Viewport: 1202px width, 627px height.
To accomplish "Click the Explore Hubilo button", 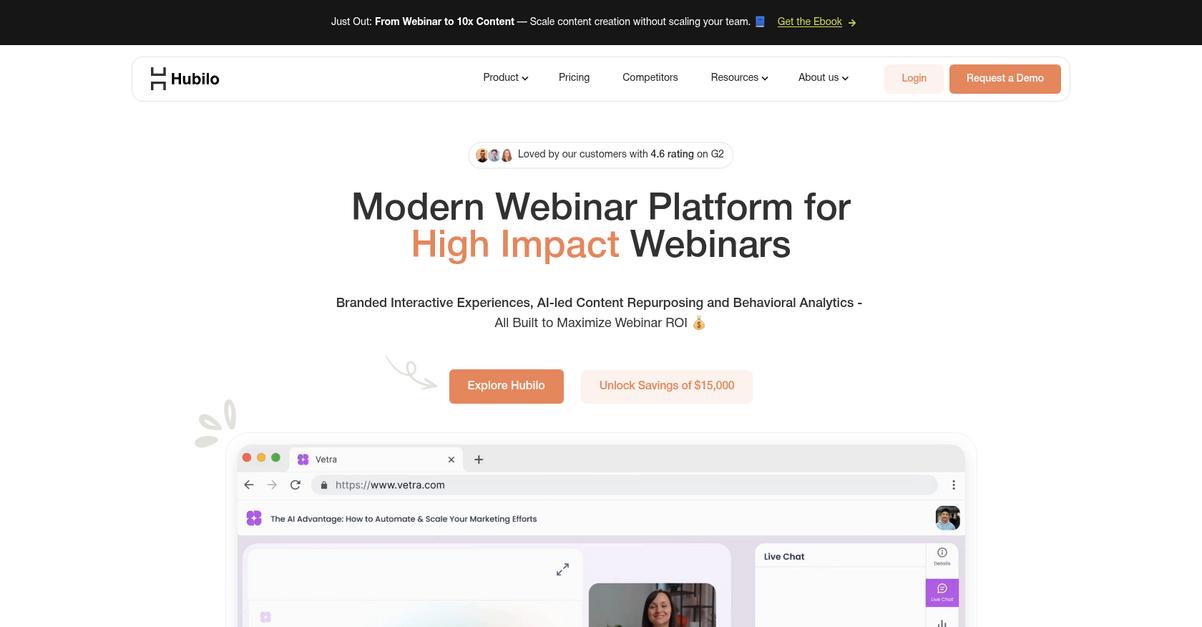I will coord(506,386).
